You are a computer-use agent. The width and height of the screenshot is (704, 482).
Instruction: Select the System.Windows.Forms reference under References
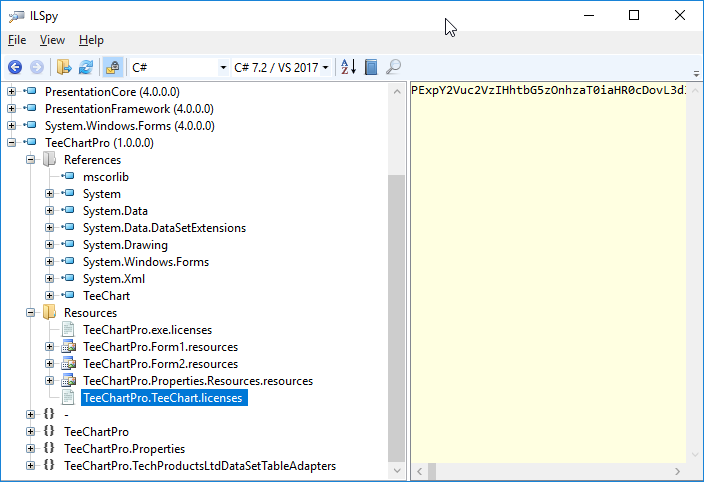tap(146, 262)
